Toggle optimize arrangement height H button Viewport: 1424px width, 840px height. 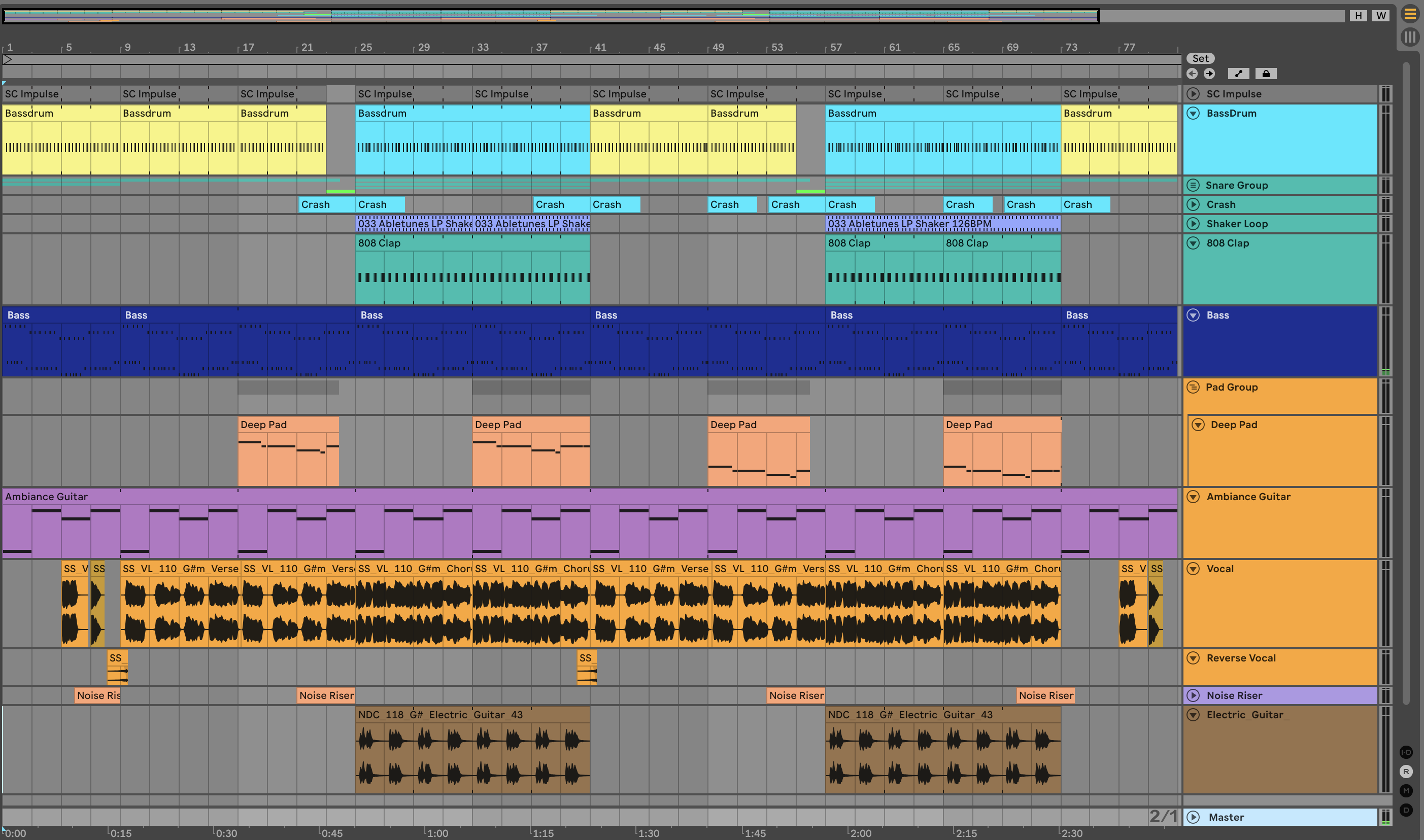click(x=1358, y=15)
